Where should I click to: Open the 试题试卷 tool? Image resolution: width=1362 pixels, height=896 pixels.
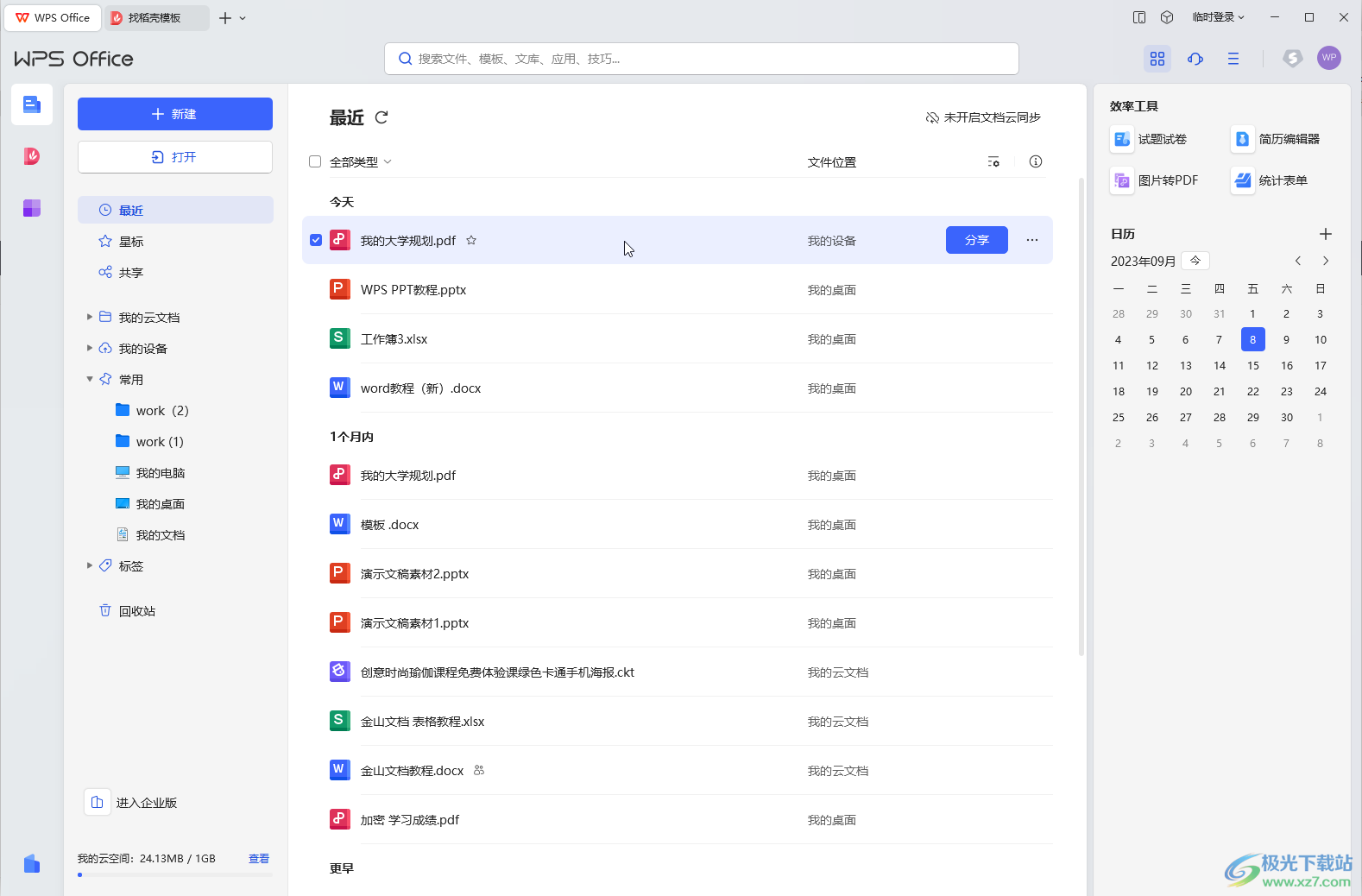(x=1149, y=139)
